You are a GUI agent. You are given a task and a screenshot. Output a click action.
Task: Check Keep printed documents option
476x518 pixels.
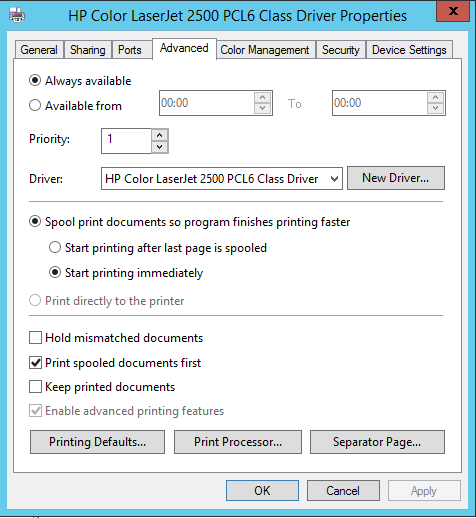(x=35, y=387)
